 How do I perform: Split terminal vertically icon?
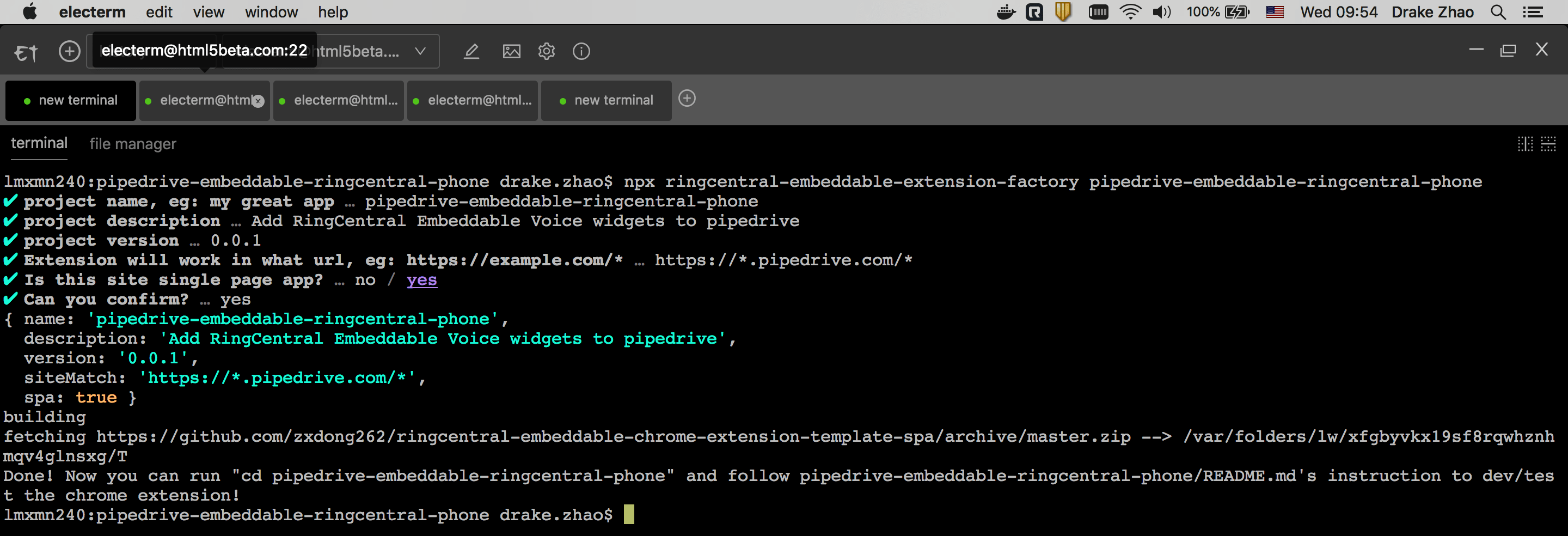pyautogui.click(x=1525, y=144)
